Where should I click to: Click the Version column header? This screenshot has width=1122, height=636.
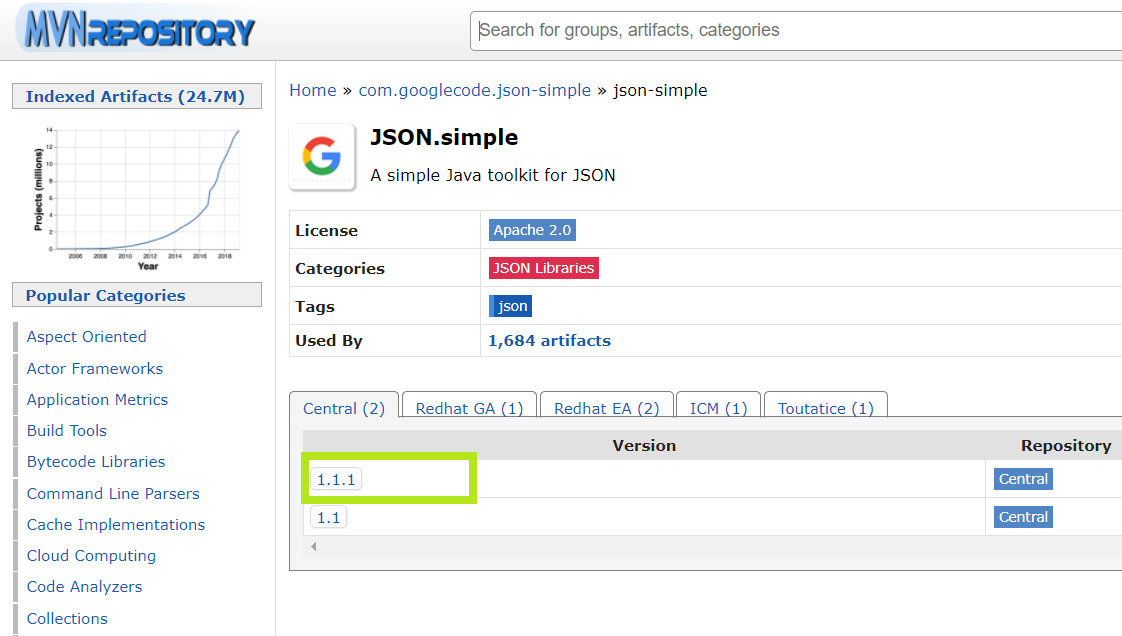click(x=644, y=446)
